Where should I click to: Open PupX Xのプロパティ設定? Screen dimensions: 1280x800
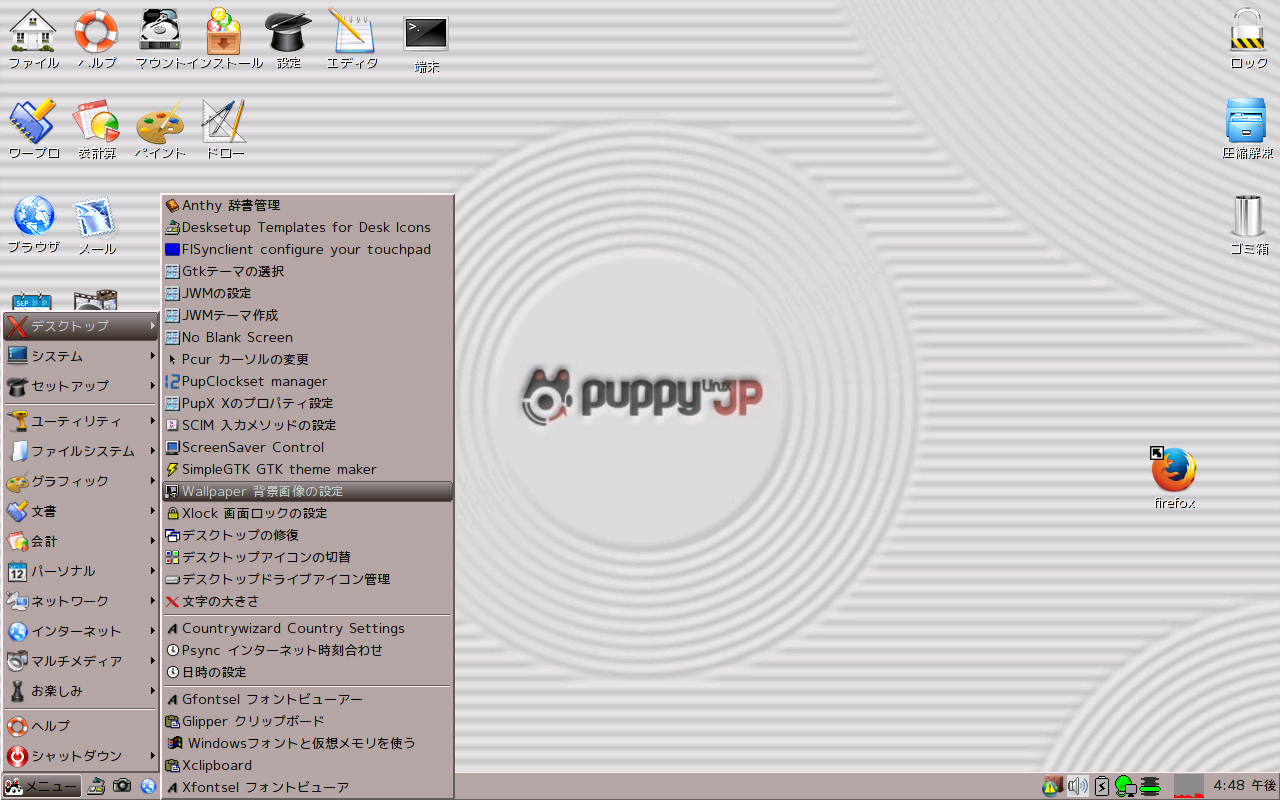(308, 403)
